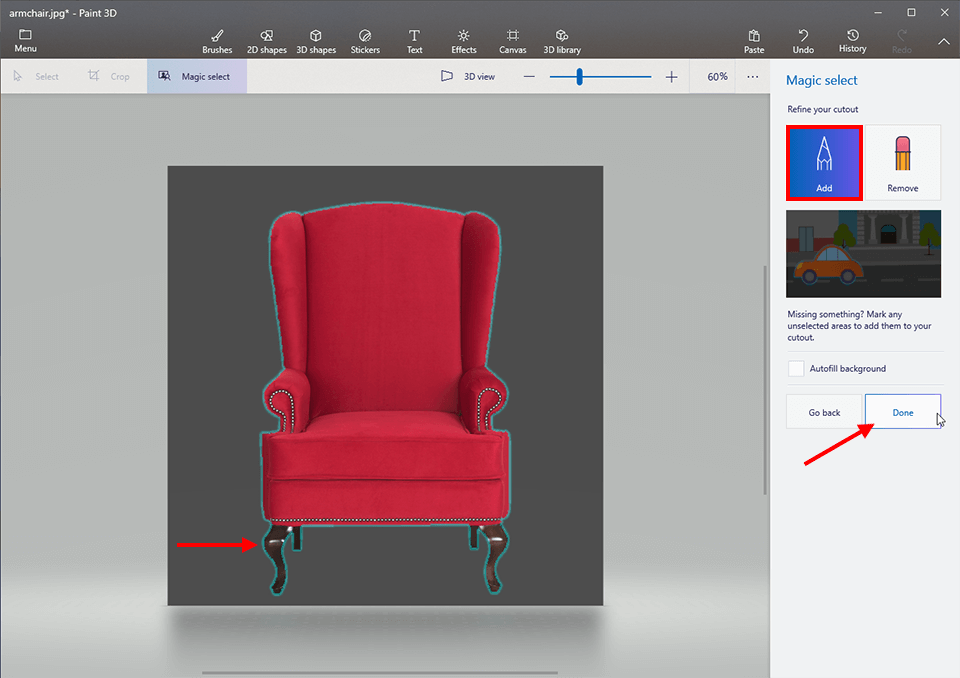Enable Autofill background
The height and width of the screenshot is (678, 960).
(x=796, y=368)
